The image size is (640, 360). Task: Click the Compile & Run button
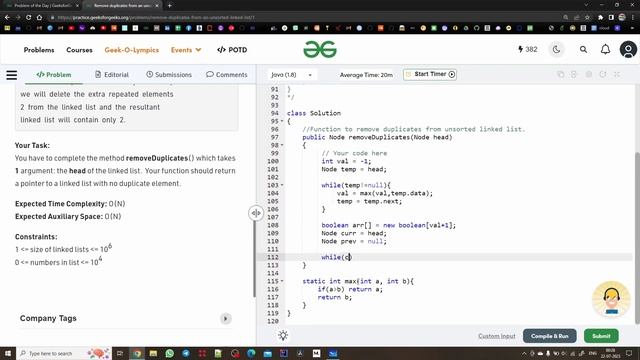(x=549, y=336)
